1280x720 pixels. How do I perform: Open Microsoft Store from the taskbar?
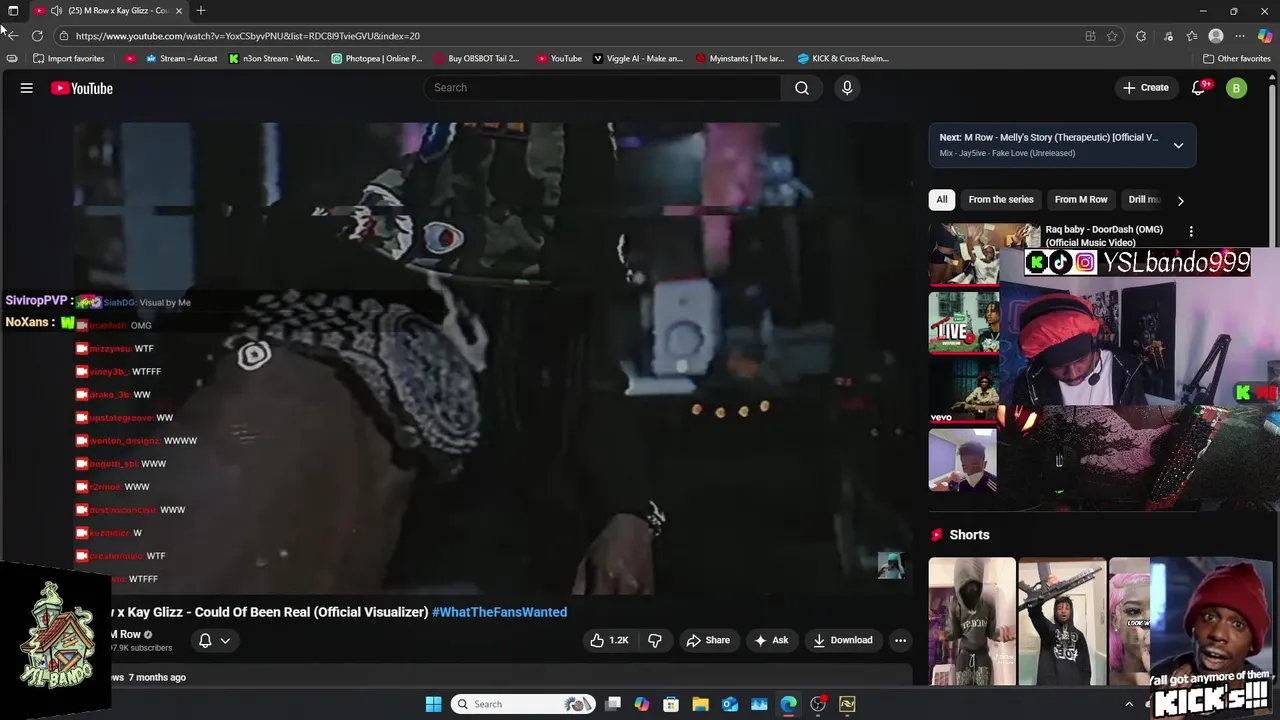click(x=671, y=704)
